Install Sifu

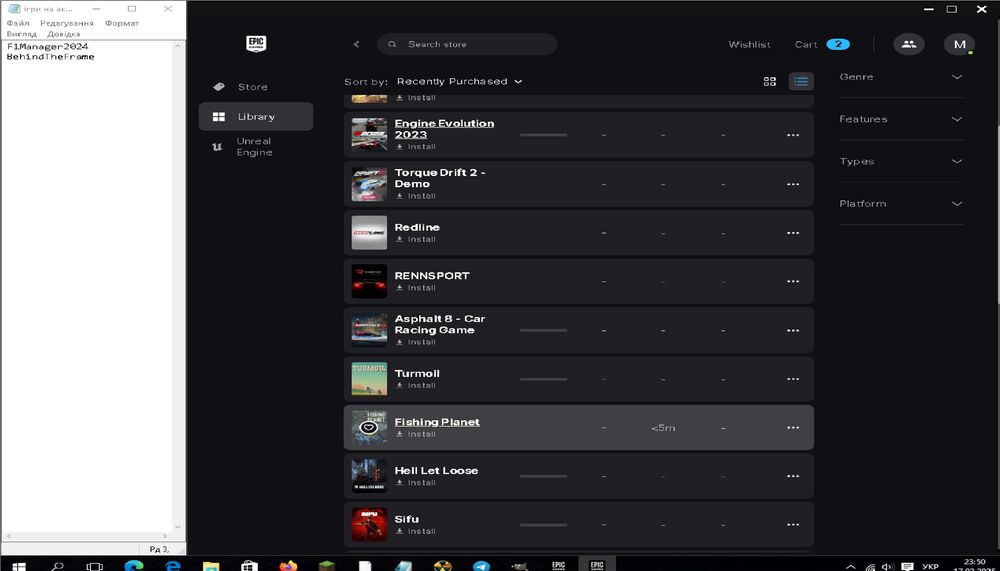pos(416,531)
